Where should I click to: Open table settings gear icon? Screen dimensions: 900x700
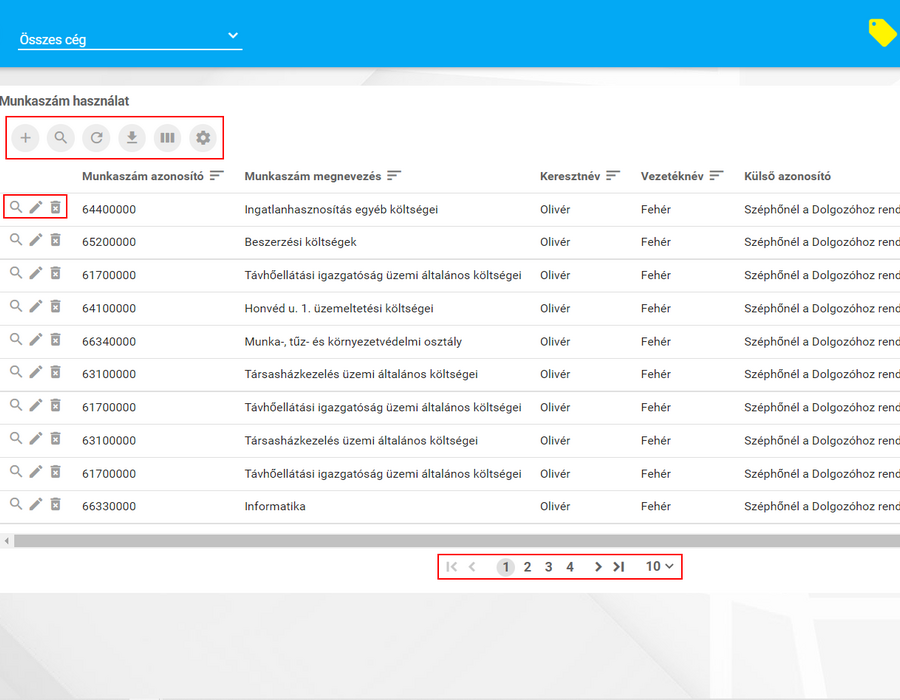(x=203, y=138)
